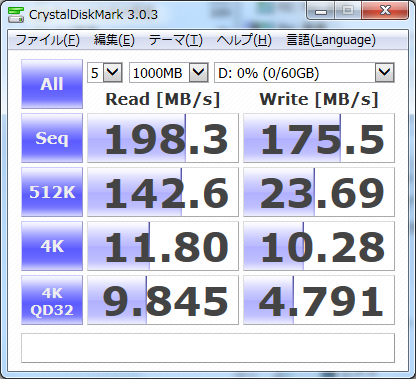Open the ヘルプ(H) menu

244,40
